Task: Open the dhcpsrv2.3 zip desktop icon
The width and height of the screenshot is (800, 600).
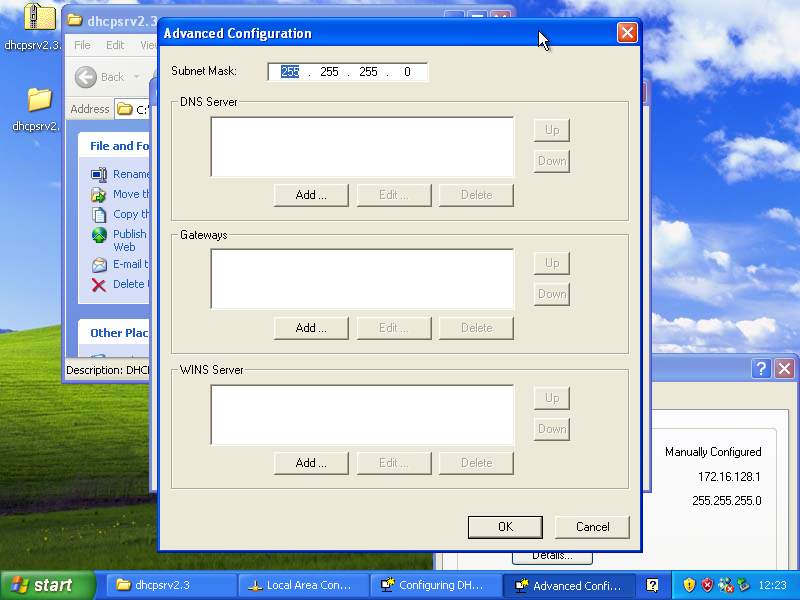Action: point(39,19)
